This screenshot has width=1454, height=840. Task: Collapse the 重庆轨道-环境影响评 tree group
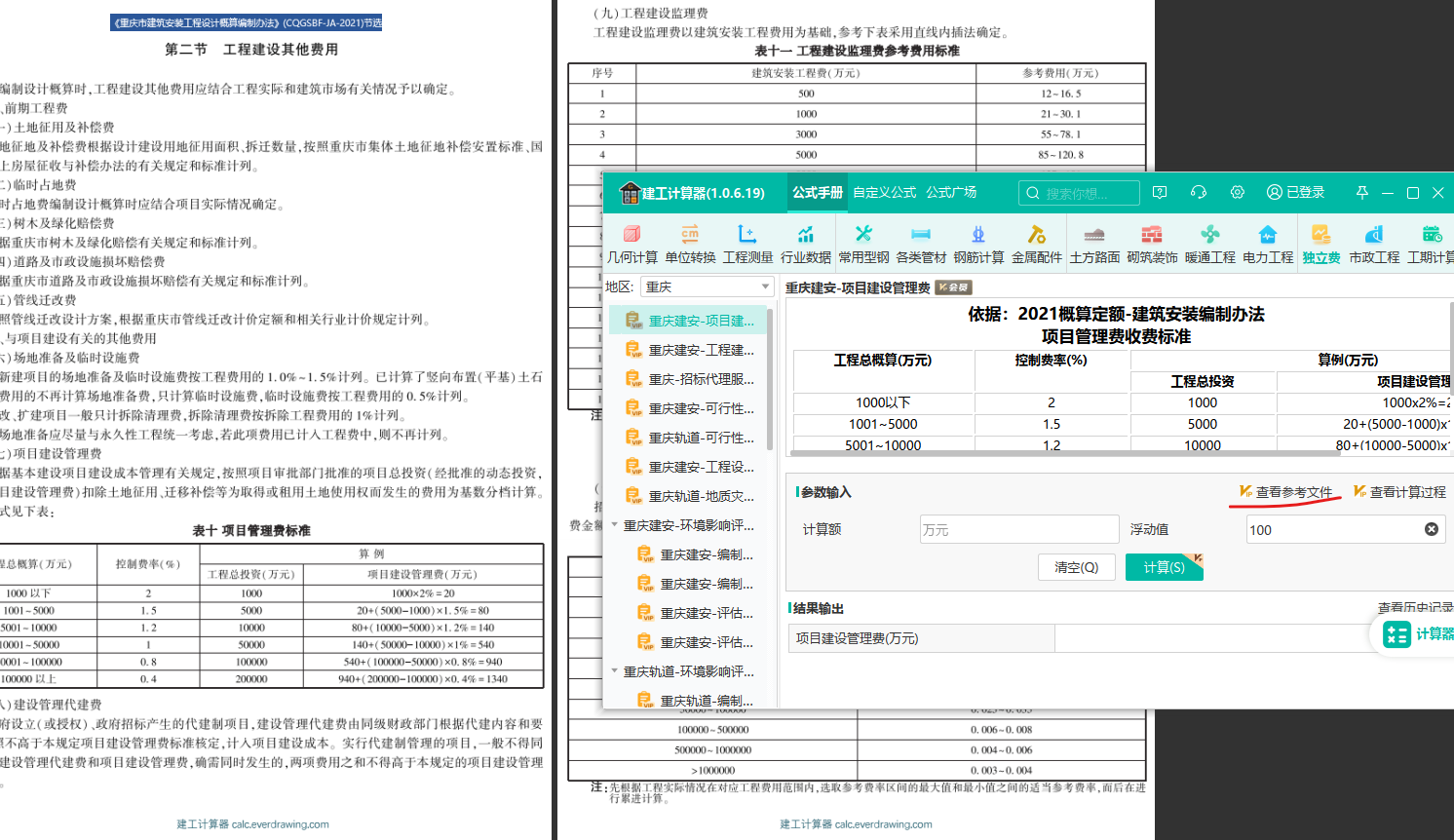tap(615, 671)
